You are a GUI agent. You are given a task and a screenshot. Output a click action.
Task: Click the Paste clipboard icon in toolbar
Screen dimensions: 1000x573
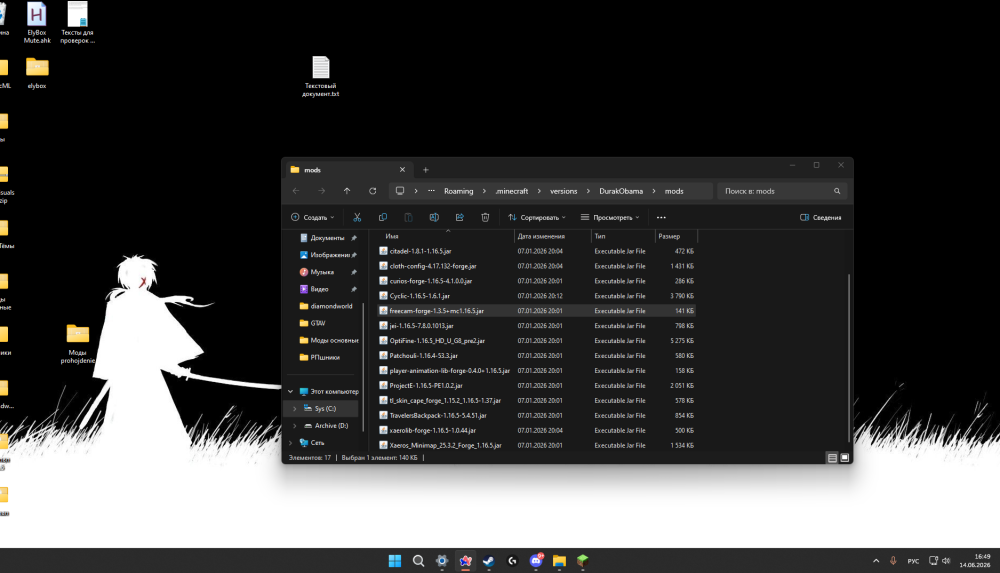tap(408, 218)
